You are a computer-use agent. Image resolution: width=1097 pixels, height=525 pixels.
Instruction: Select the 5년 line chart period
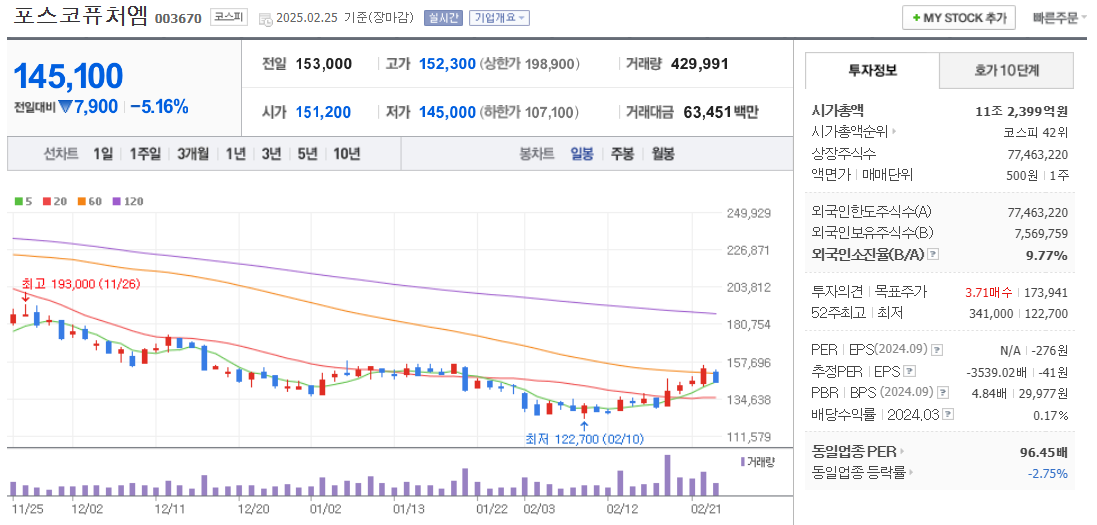tap(307, 154)
